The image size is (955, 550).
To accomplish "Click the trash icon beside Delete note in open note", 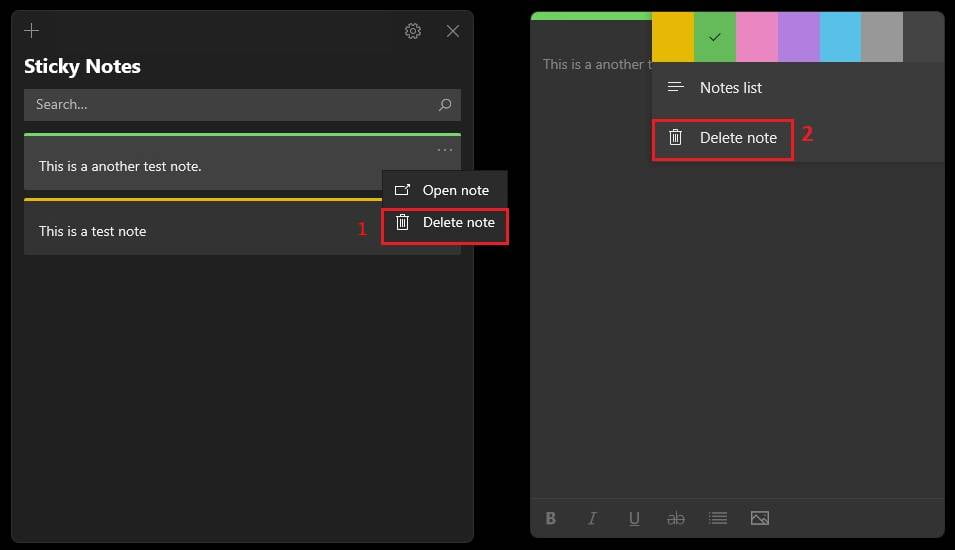I will pyautogui.click(x=675, y=137).
